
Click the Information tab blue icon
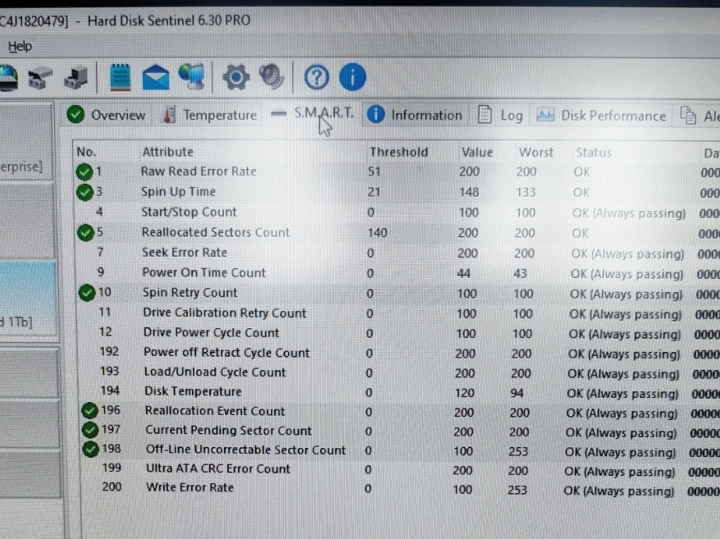(x=376, y=114)
